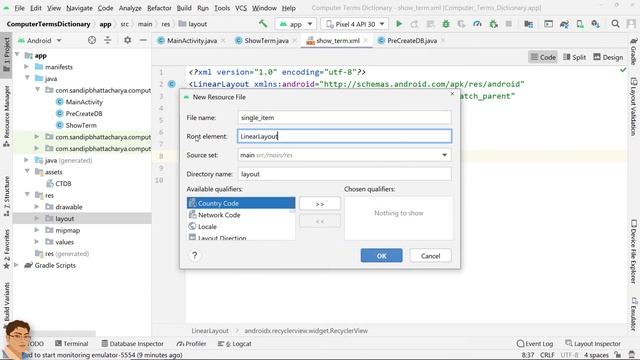The image size is (640, 360).
Task: Open SDK Manager download icon
Action: click(x=596, y=24)
